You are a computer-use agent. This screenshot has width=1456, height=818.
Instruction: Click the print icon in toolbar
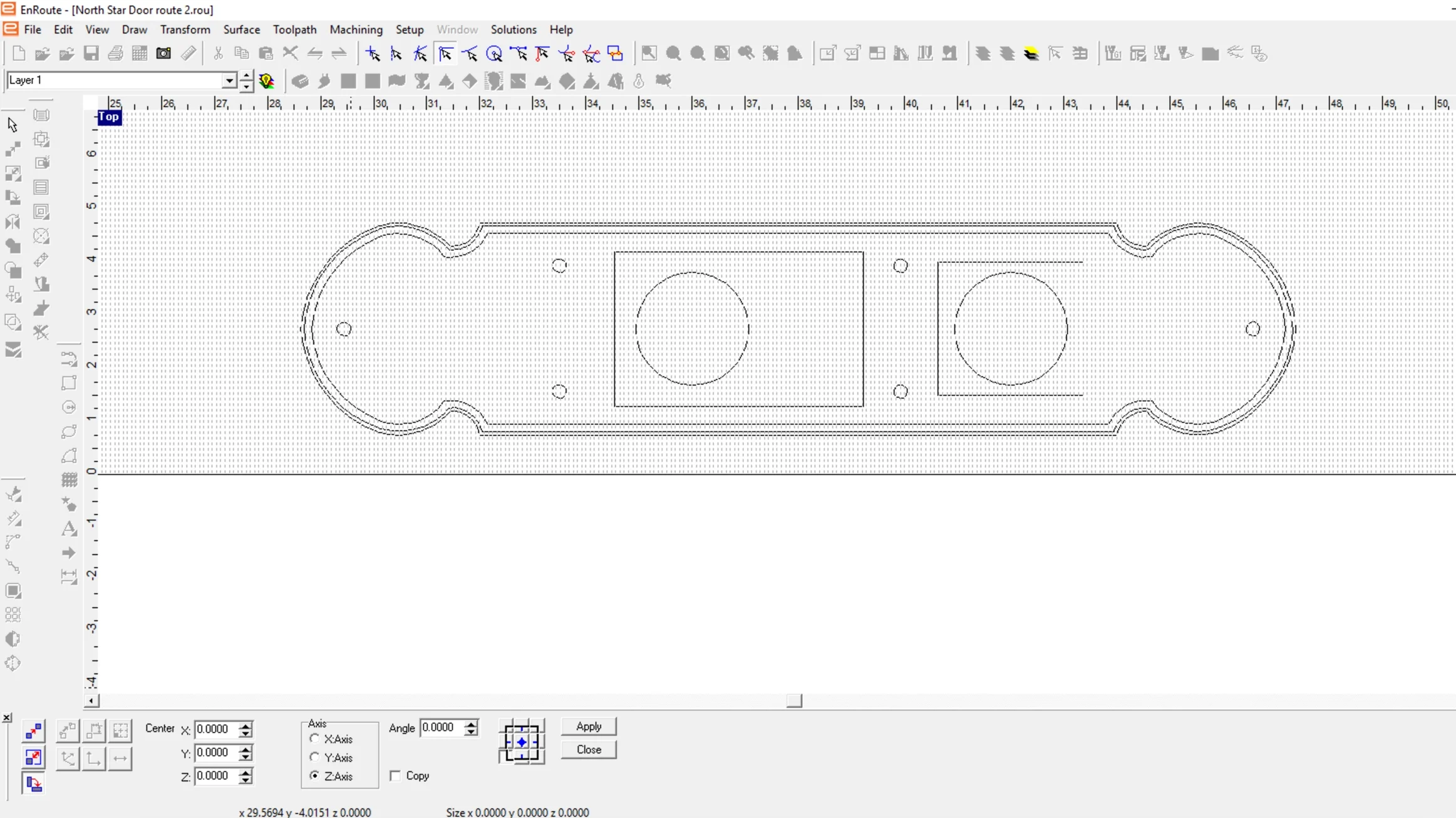tap(115, 54)
